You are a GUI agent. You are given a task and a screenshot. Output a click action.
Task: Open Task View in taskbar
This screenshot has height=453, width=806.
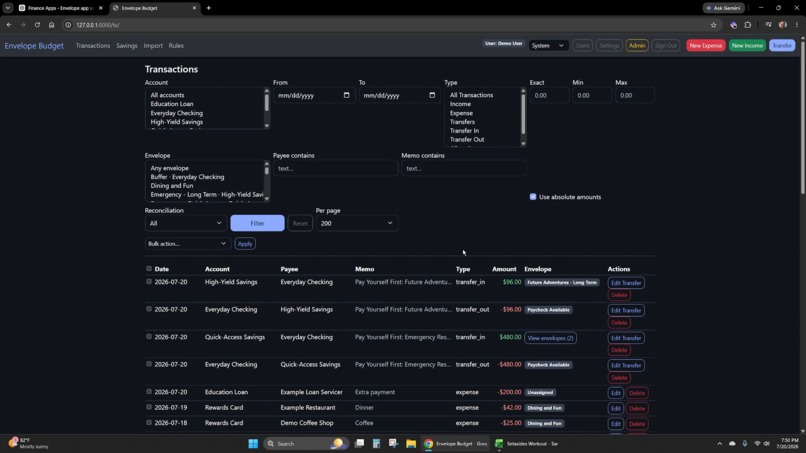pos(359,443)
